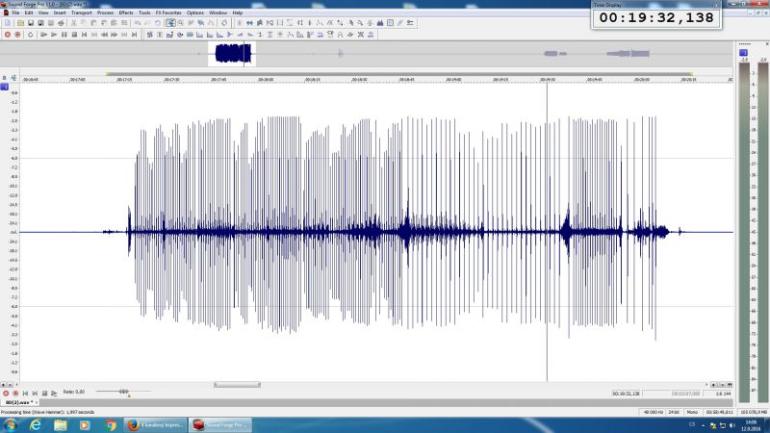Viewport: 770px width, 433px height.
Task: Click Rewind in the transport toolbar
Action: [105, 35]
